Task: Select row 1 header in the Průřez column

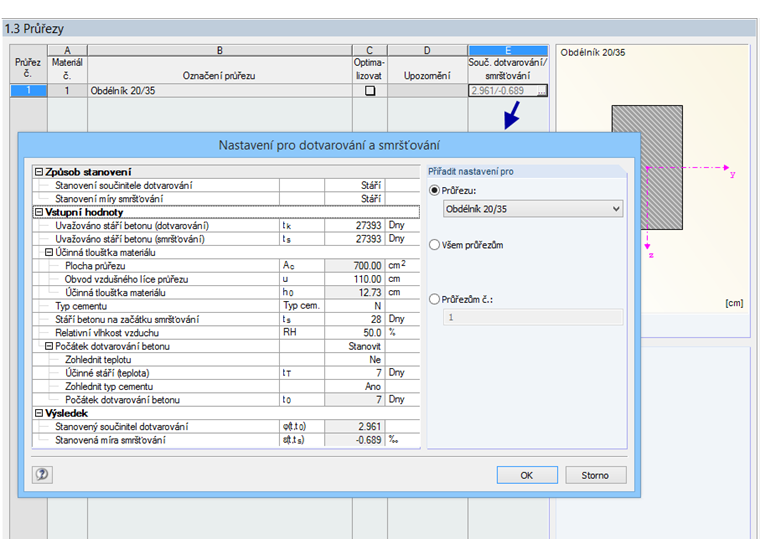Action: click(29, 91)
